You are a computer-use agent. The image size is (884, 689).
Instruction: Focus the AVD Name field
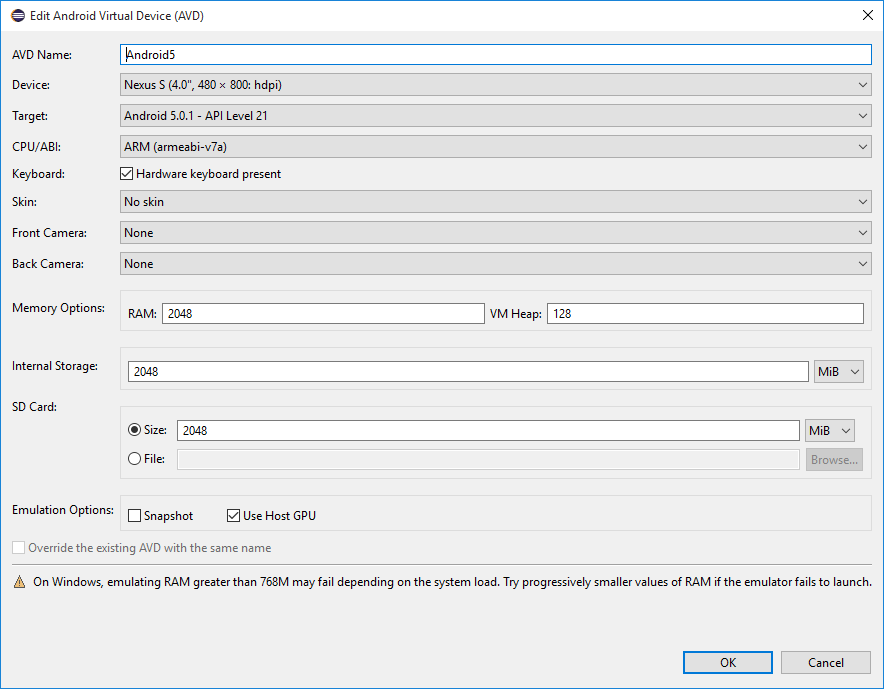click(x=496, y=55)
